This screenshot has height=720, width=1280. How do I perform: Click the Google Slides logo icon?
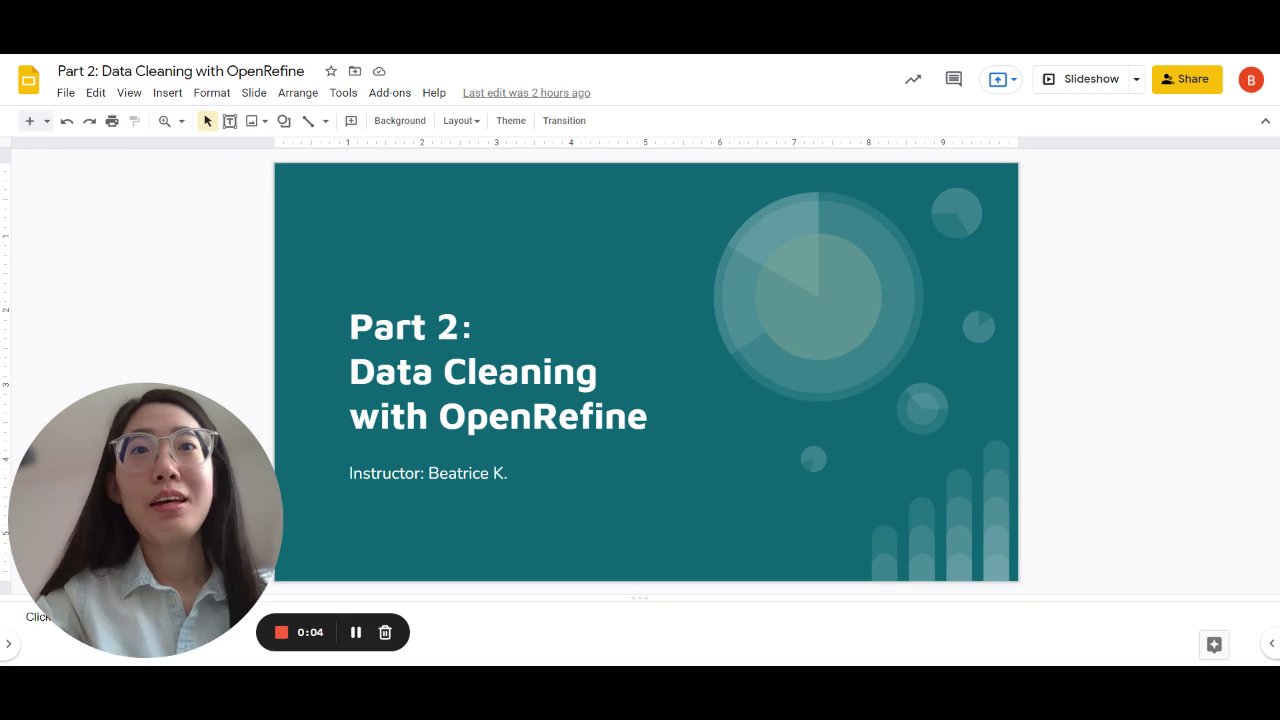(x=29, y=80)
